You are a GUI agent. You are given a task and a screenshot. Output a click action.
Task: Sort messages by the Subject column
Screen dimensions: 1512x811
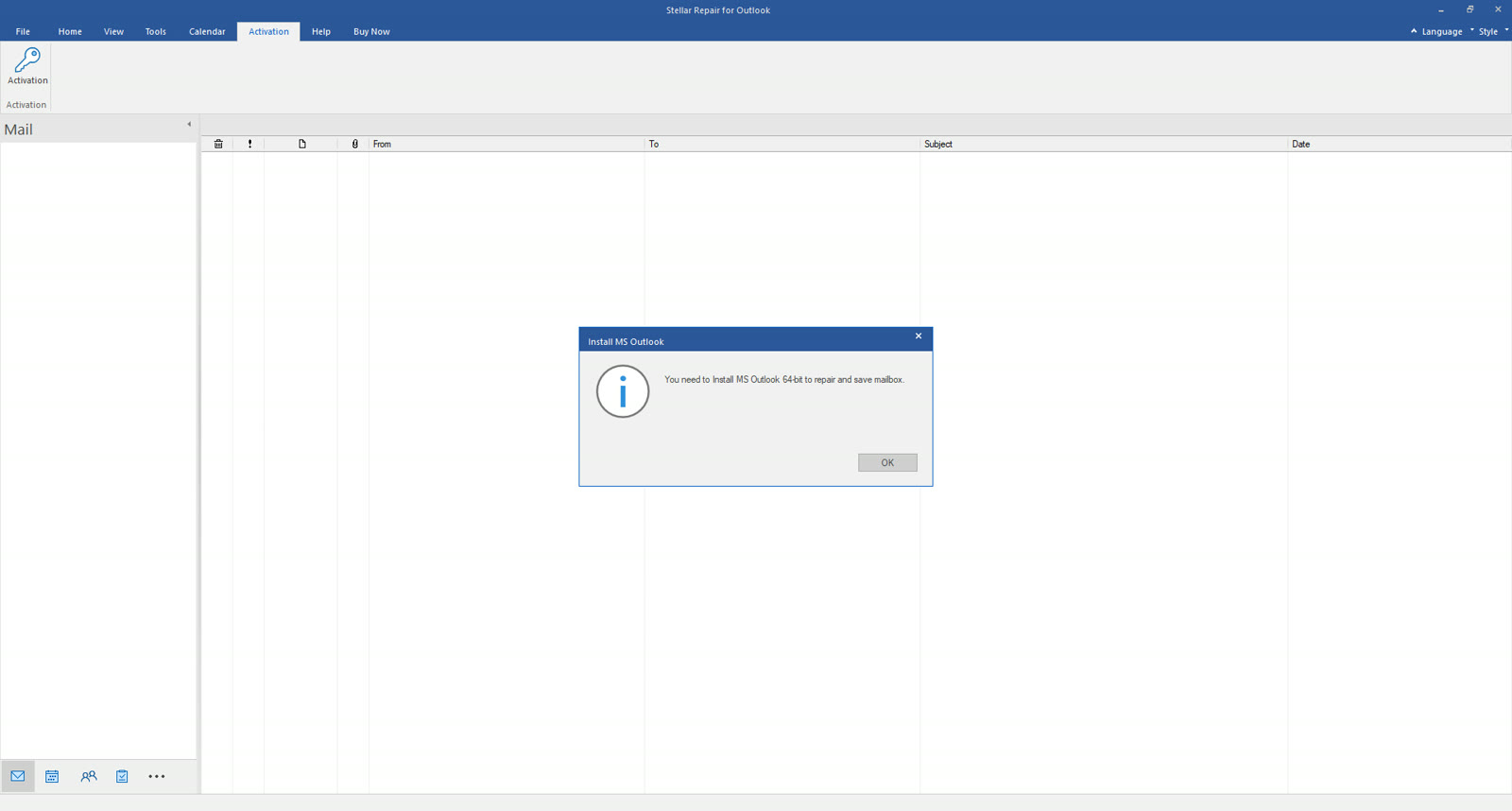[x=1104, y=144]
